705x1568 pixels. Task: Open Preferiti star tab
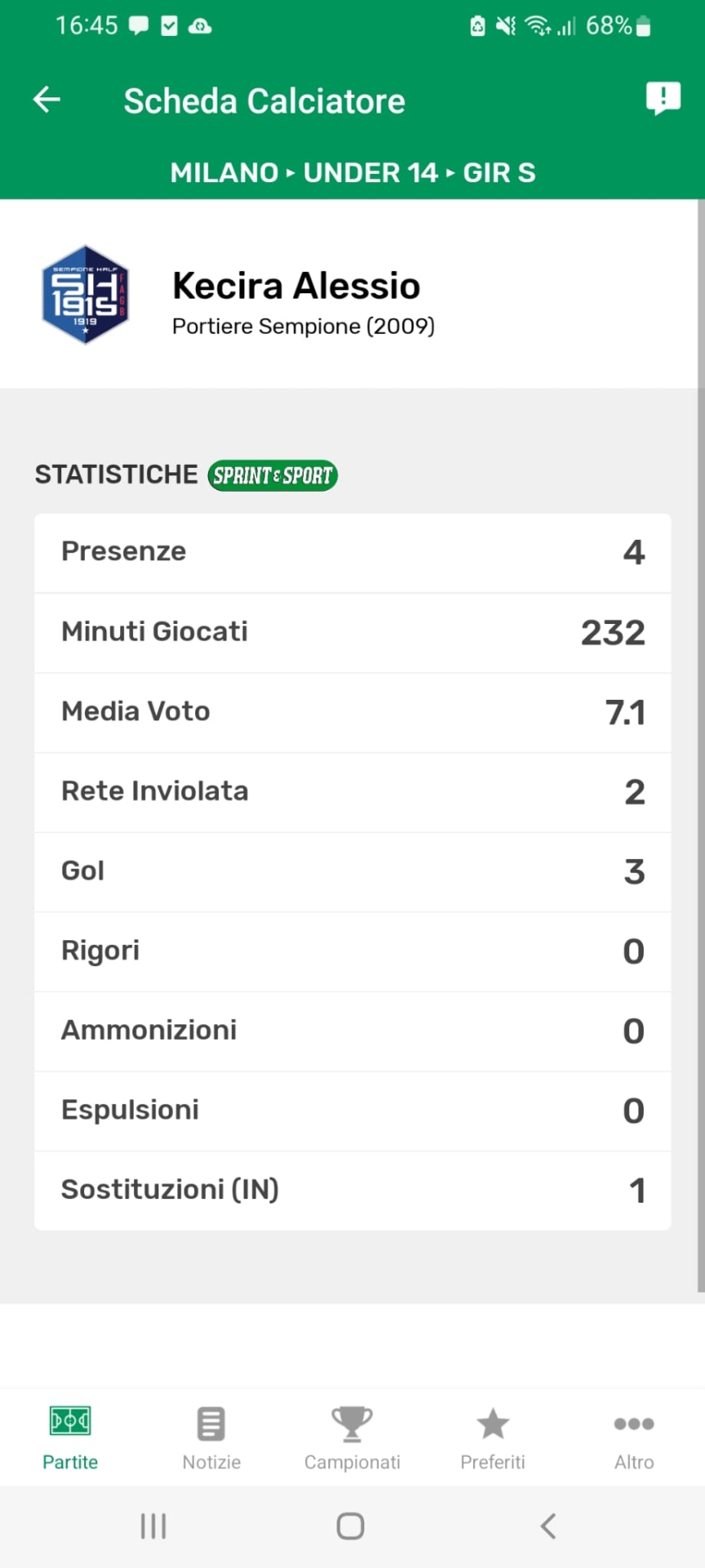tap(493, 1439)
